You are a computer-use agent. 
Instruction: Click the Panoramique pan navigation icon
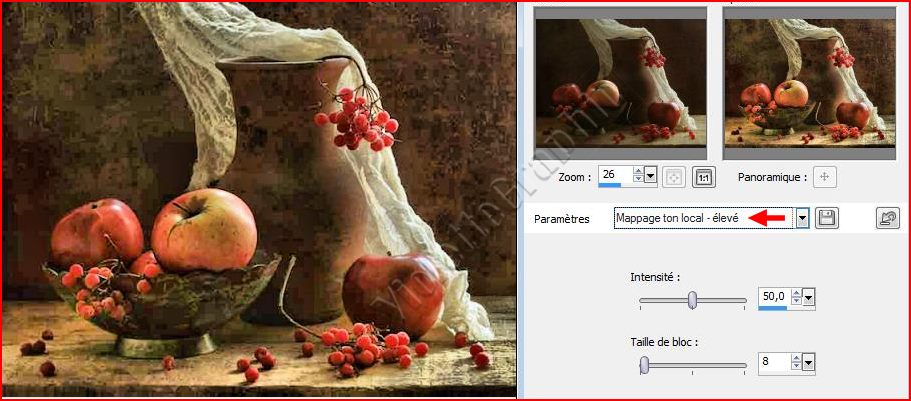pos(825,177)
